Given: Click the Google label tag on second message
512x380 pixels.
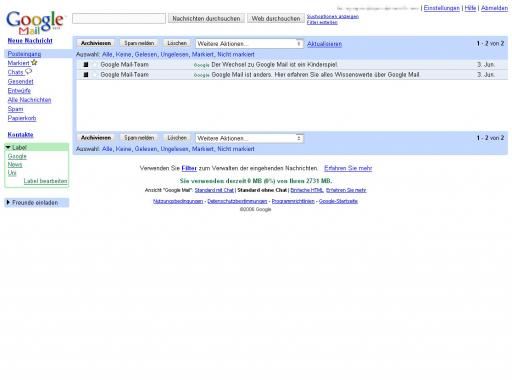Looking at the screenshot, I should click(201, 75).
